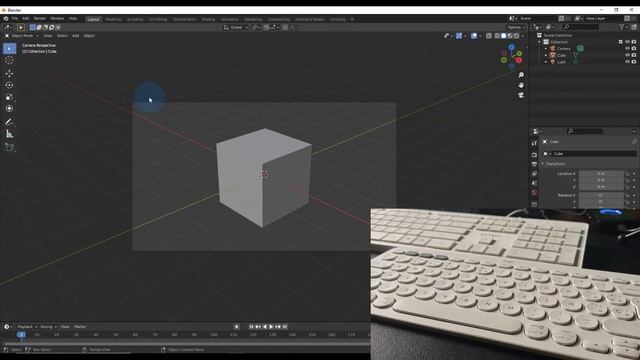Screen dimensions: 640x360
Task: Select the Select Box tool
Action: click(9, 49)
